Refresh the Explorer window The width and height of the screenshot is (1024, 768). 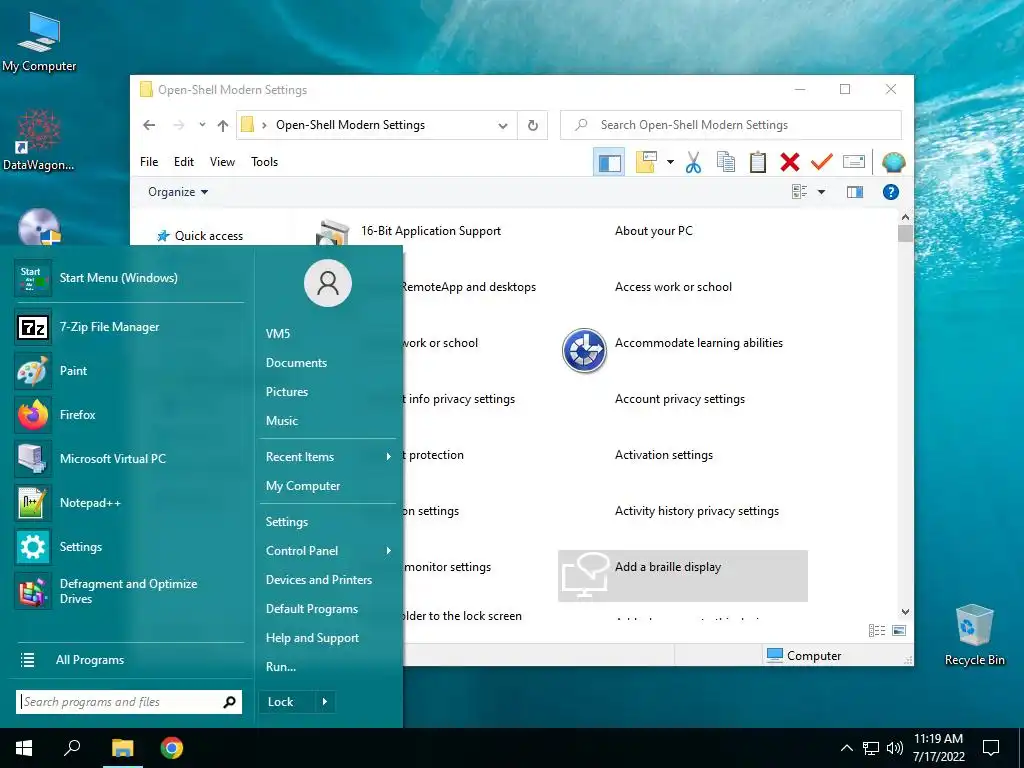(x=533, y=125)
